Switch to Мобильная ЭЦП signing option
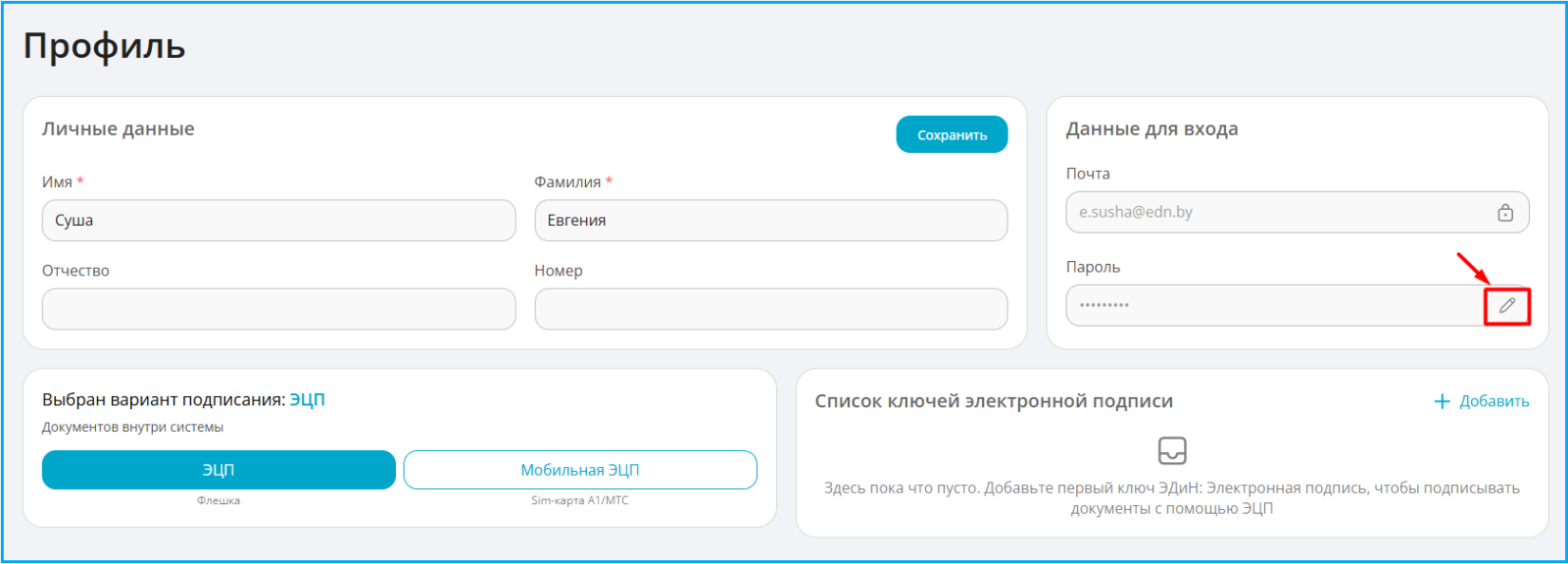This screenshot has height=564, width=1568. pyautogui.click(x=580, y=470)
